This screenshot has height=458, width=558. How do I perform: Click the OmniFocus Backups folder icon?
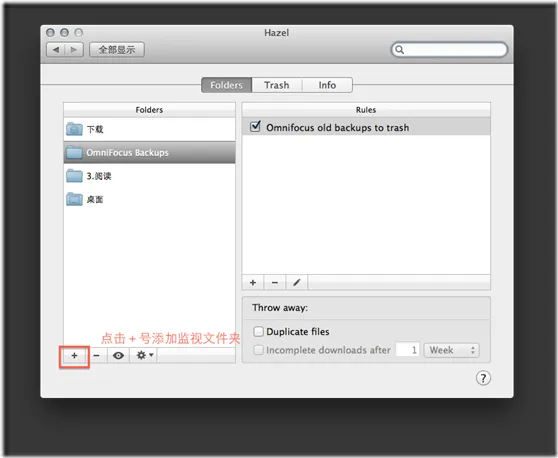pyautogui.click(x=74, y=152)
